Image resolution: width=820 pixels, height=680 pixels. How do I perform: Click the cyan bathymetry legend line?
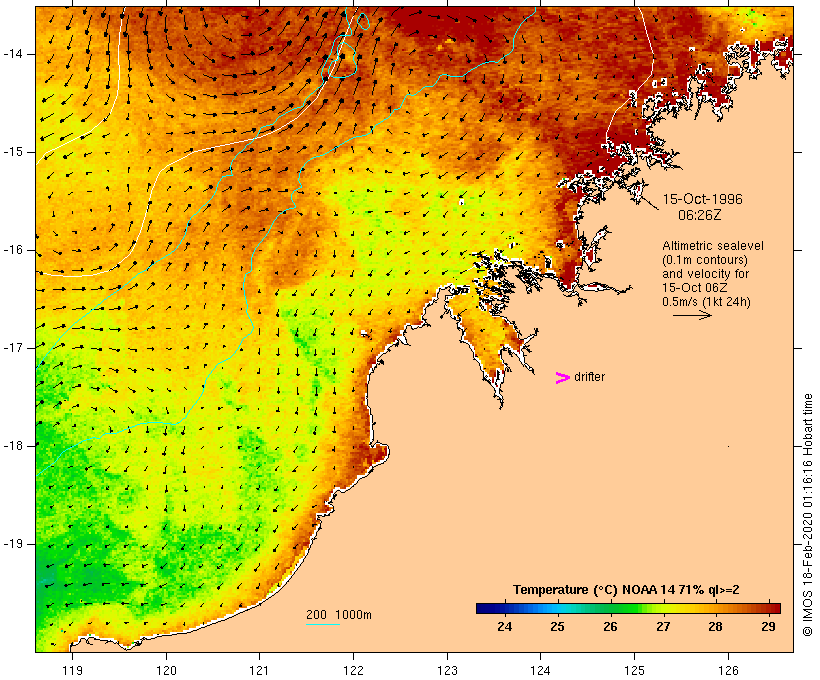(323, 624)
